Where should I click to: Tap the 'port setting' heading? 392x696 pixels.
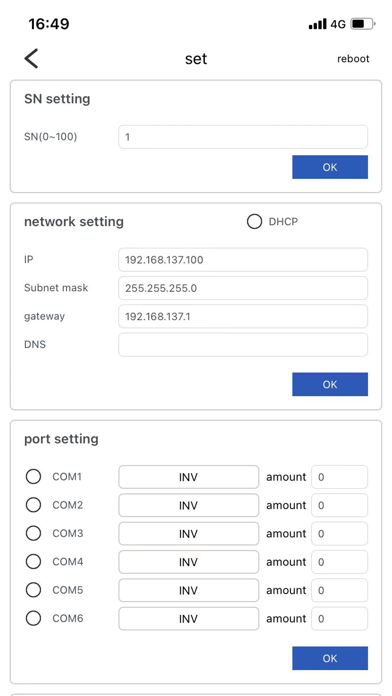pyautogui.click(x=61, y=439)
